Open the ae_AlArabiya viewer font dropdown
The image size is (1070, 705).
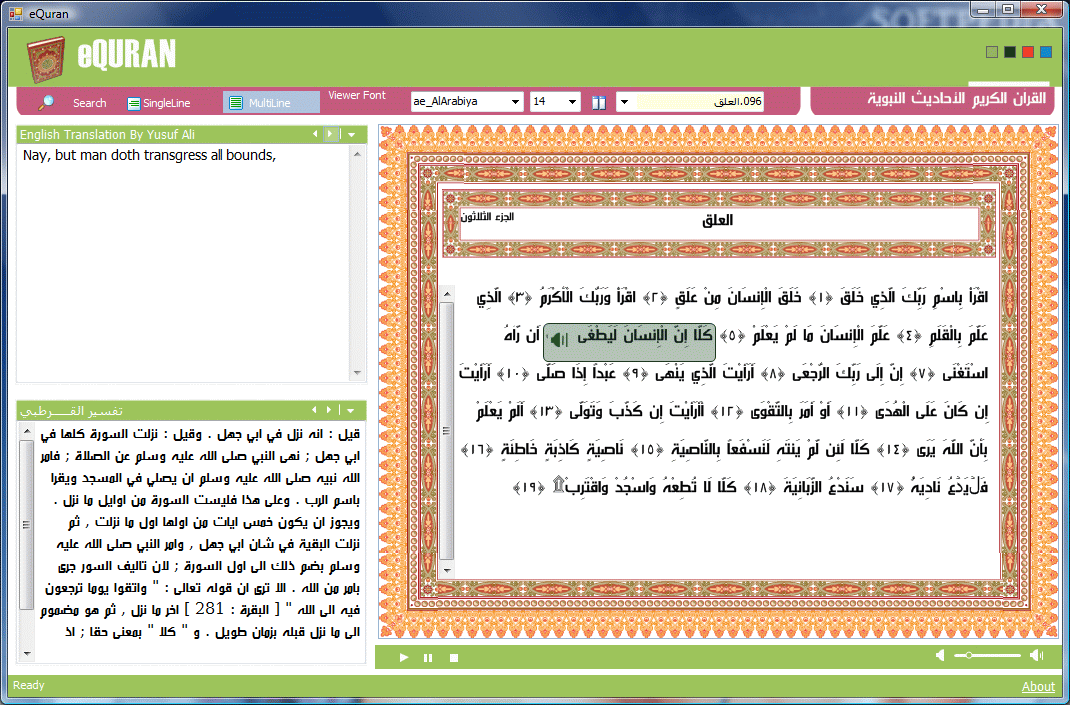tap(467, 102)
